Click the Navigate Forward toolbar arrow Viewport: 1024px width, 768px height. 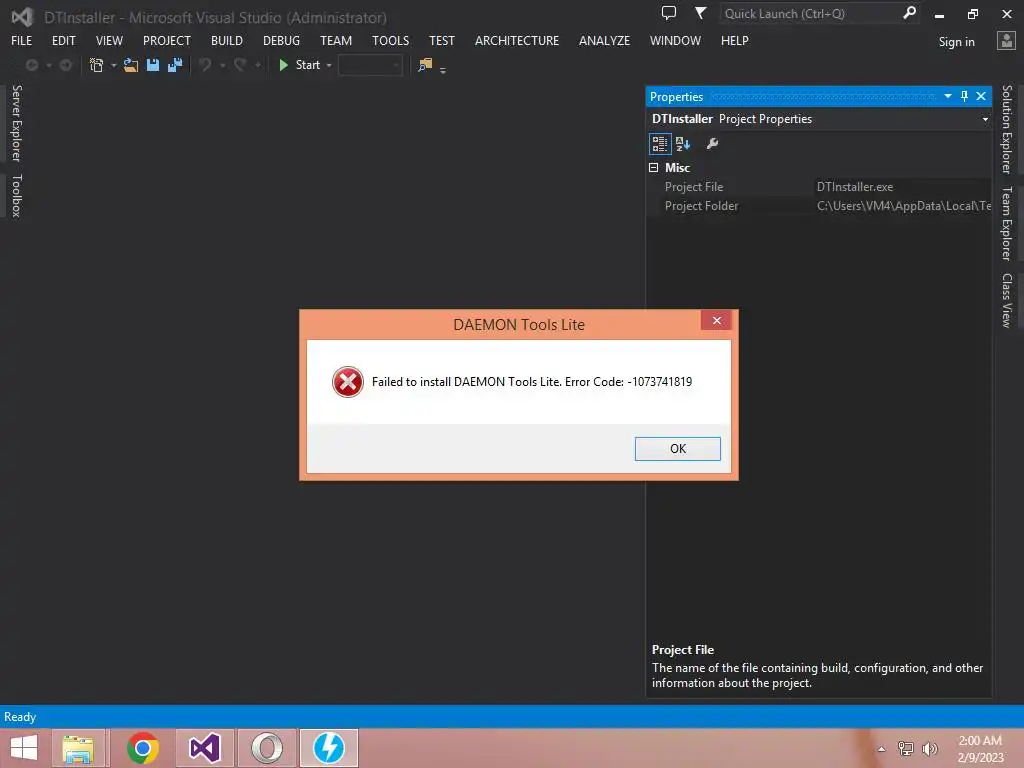coord(65,65)
